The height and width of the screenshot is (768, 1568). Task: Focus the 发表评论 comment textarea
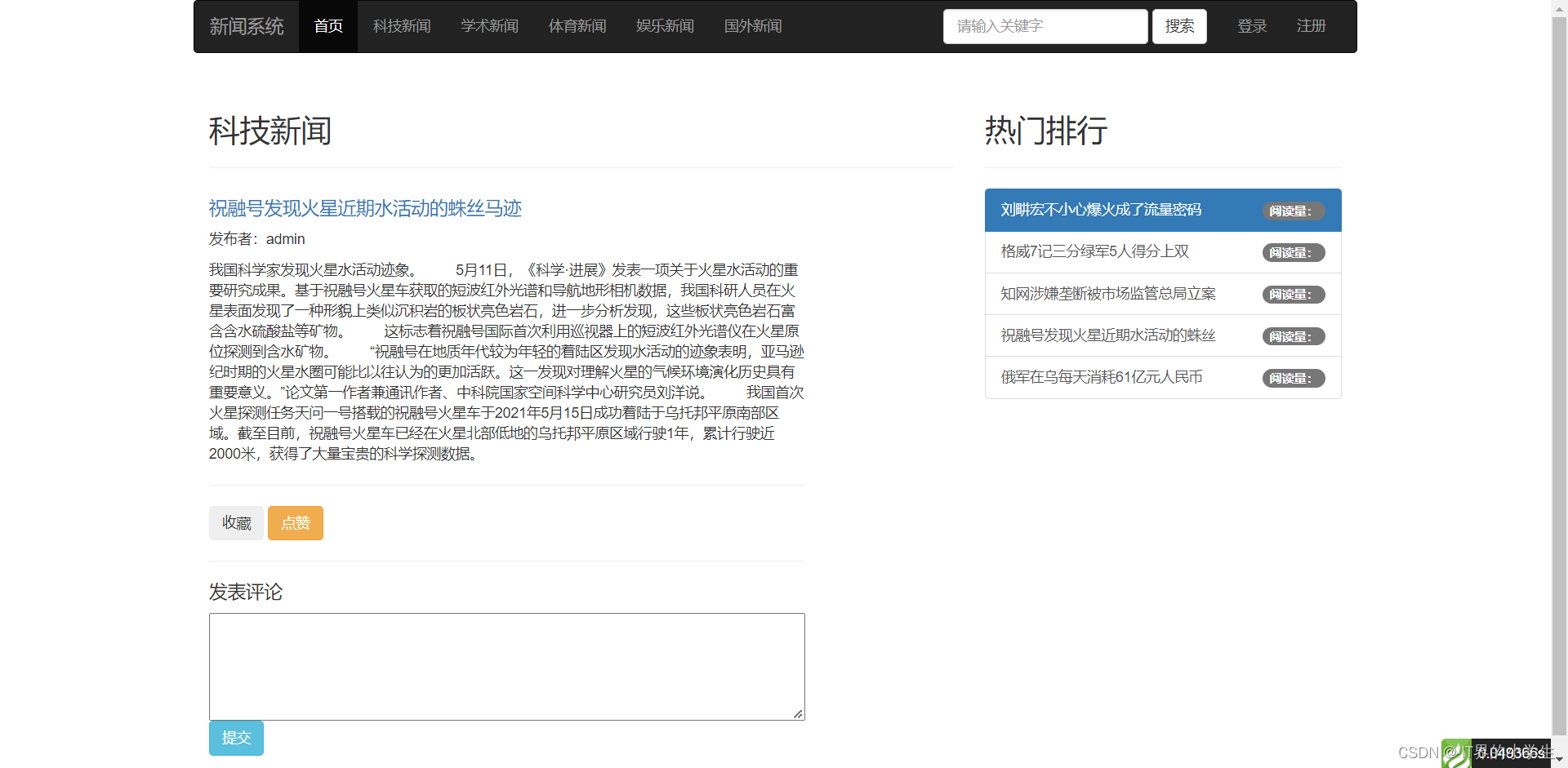click(x=507, y=667)
